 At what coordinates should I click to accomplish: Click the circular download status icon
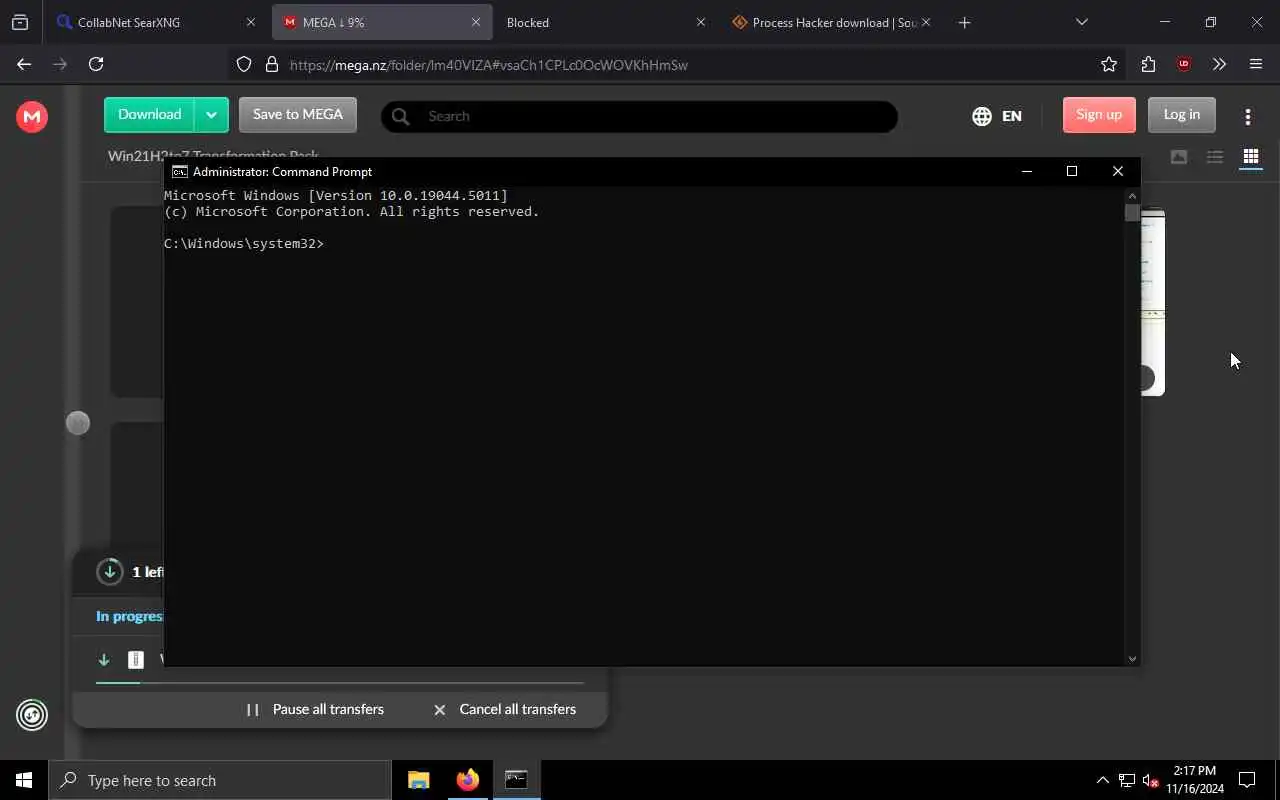(109, 572)
